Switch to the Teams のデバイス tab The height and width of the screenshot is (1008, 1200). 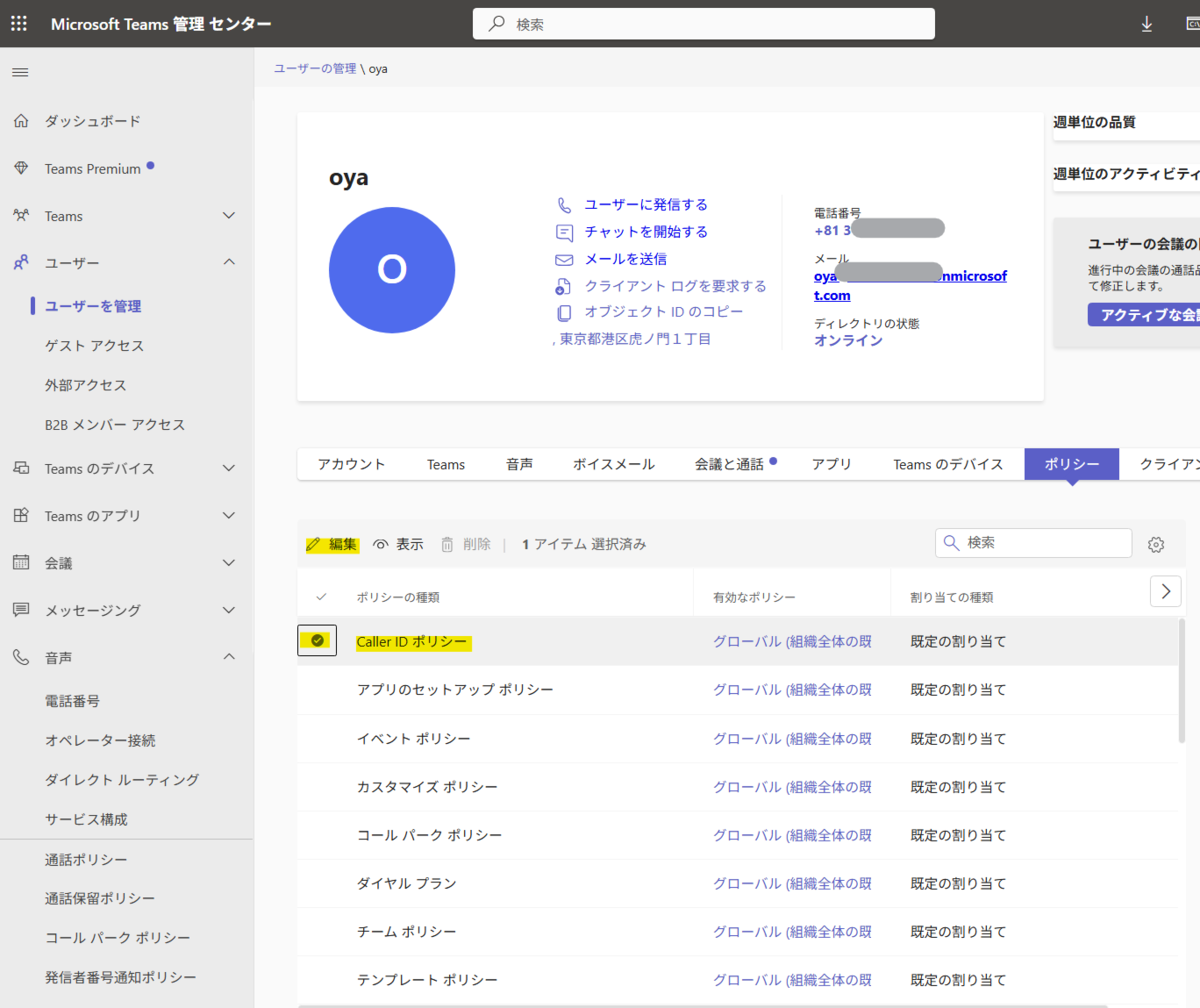(x=948, y=464)
